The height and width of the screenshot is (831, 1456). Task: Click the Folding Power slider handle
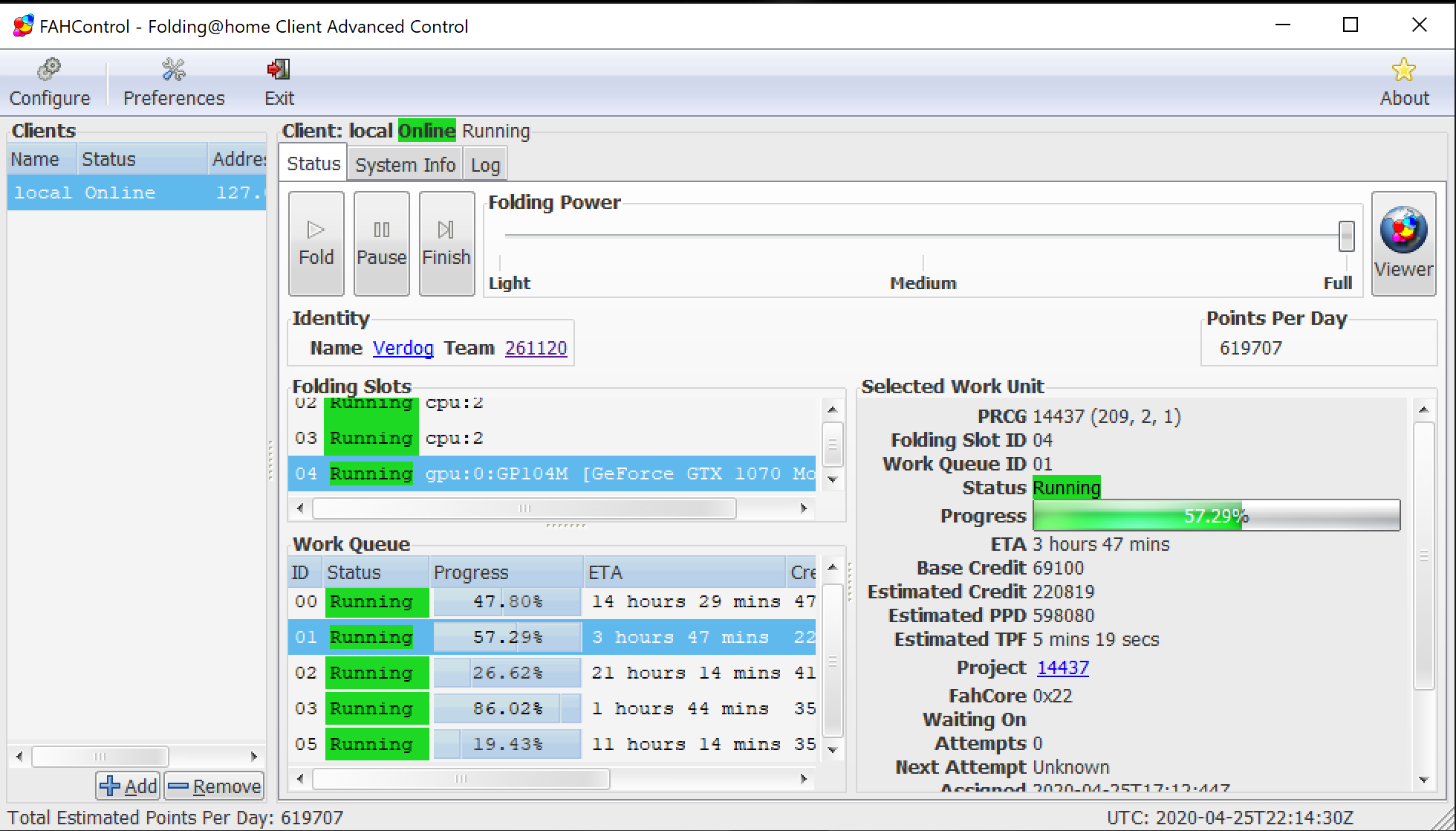click(x=1346, y=236)
